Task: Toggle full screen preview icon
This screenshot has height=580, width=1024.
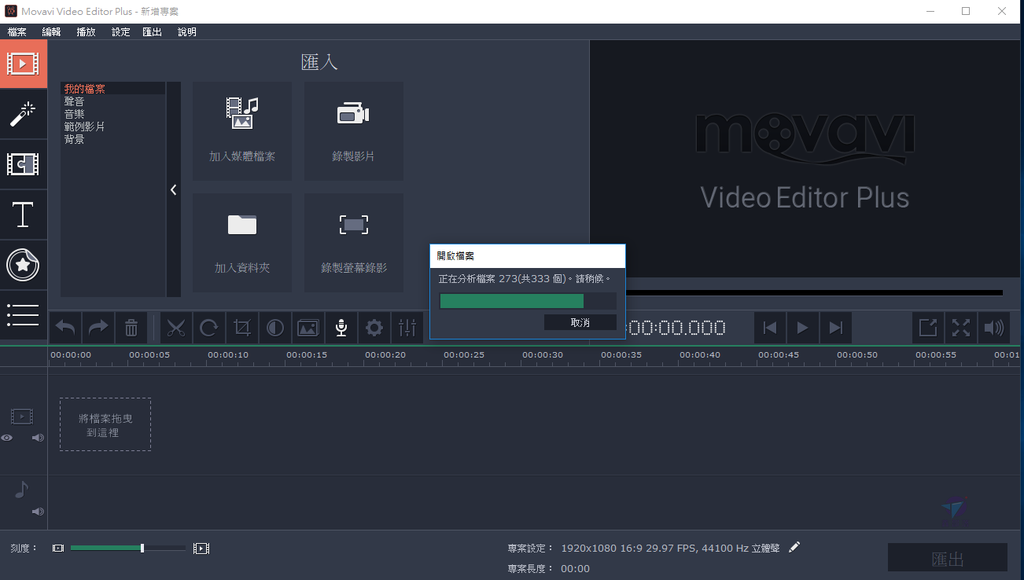Action: [x=961, y=328]
